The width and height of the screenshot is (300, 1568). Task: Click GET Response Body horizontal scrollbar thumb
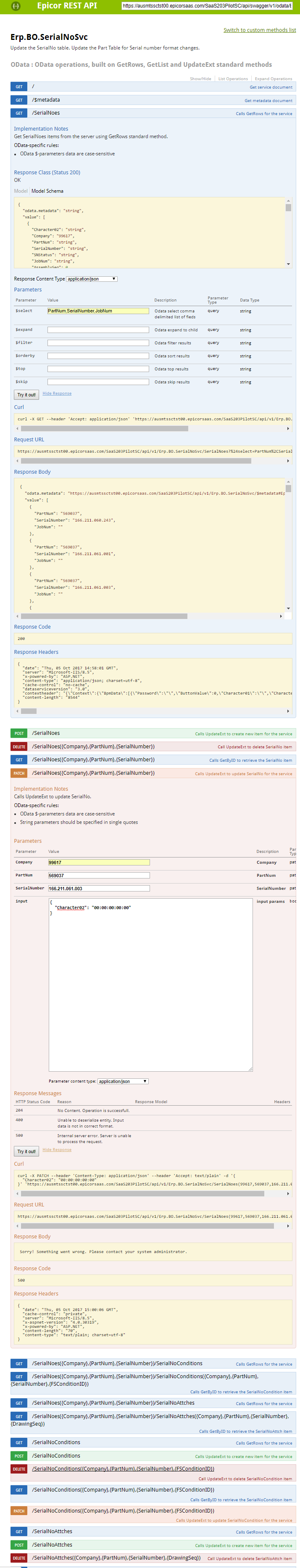105,616
